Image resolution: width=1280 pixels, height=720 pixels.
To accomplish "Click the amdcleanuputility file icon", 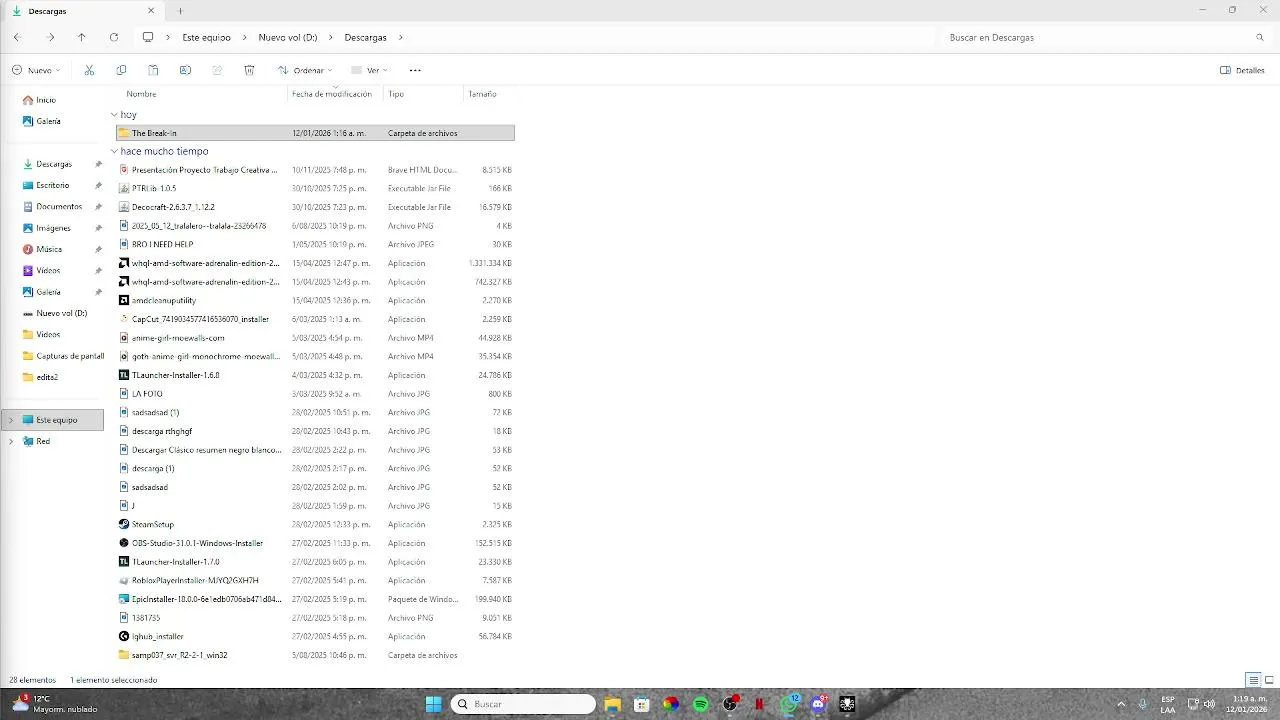I will (124, 300).
